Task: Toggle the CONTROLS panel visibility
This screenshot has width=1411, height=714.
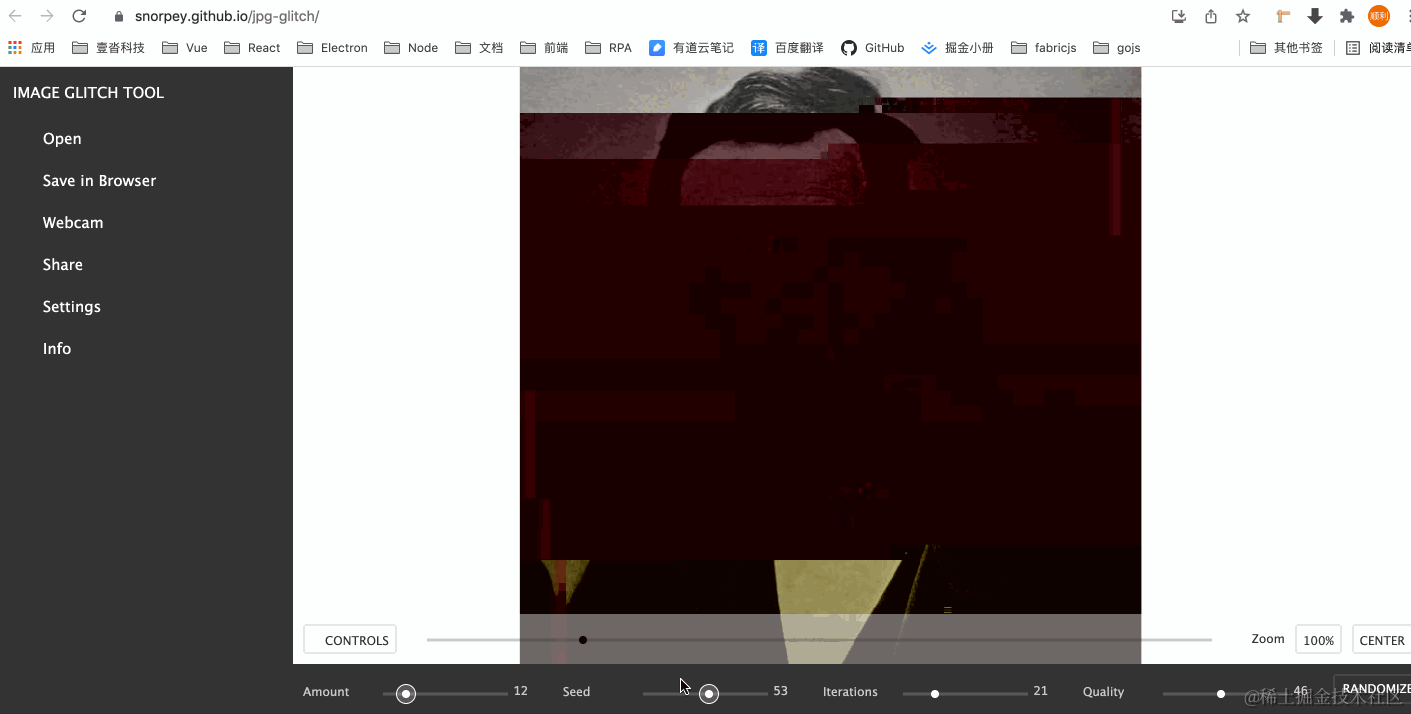Action: click(349, 639)
